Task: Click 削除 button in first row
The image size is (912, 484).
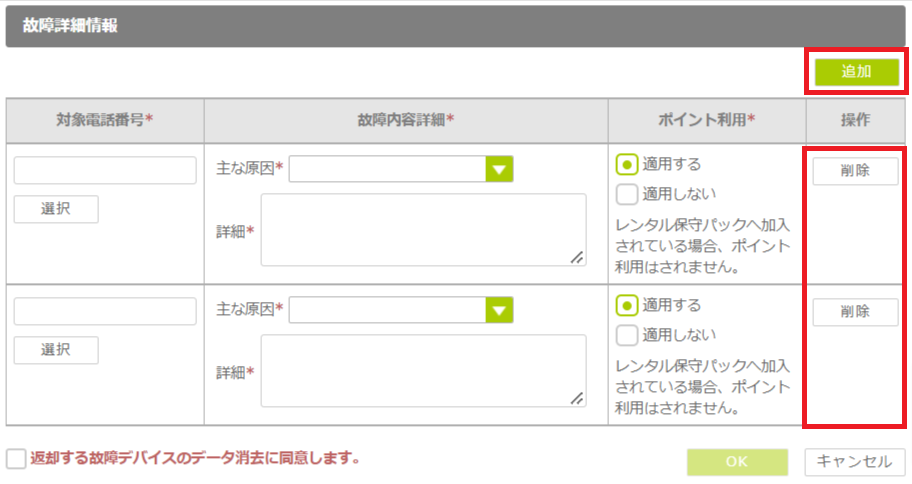Action: (x=855, y=171)
